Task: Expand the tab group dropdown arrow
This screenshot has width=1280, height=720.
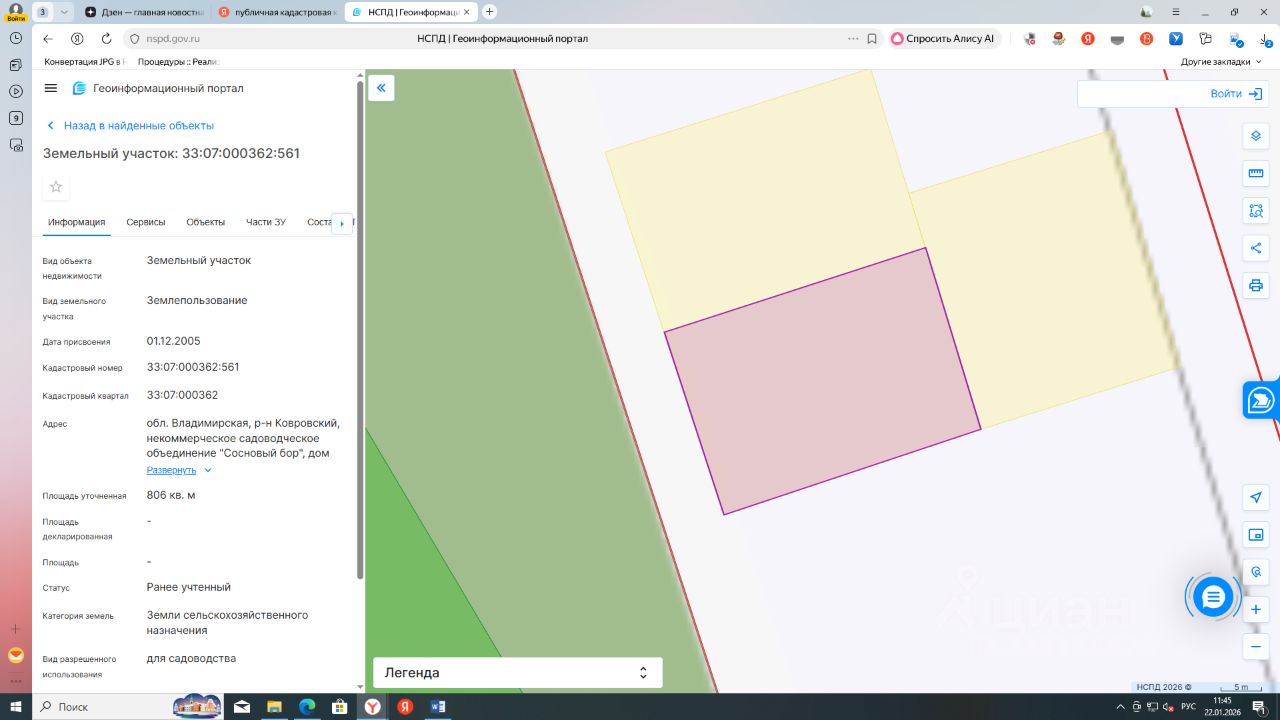Action: click(x=65, y=12)
